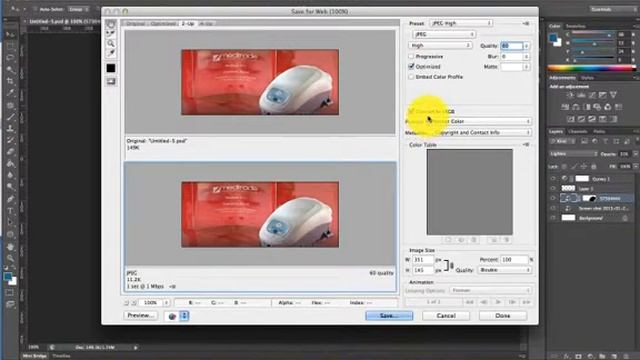Add a Levels adjustment
The width and height of the screenshot is (640, 360).
point(581,95)
